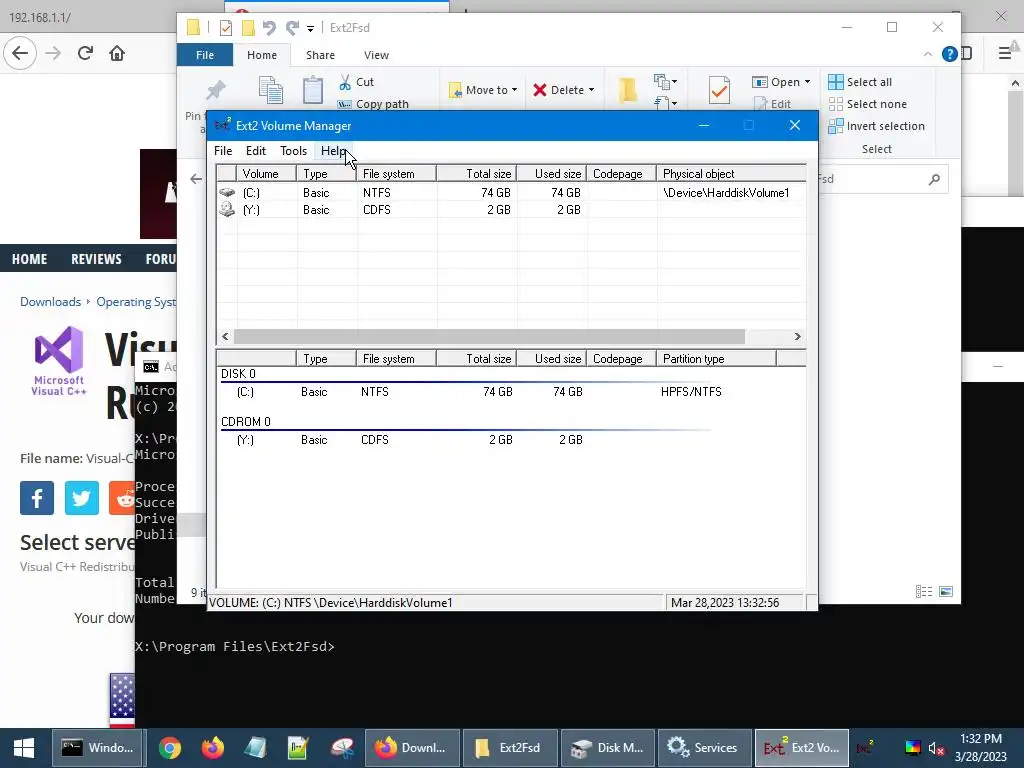Click the browser Reload button
The width and height of the screenshot is (1024, 768).
point(86,53)
